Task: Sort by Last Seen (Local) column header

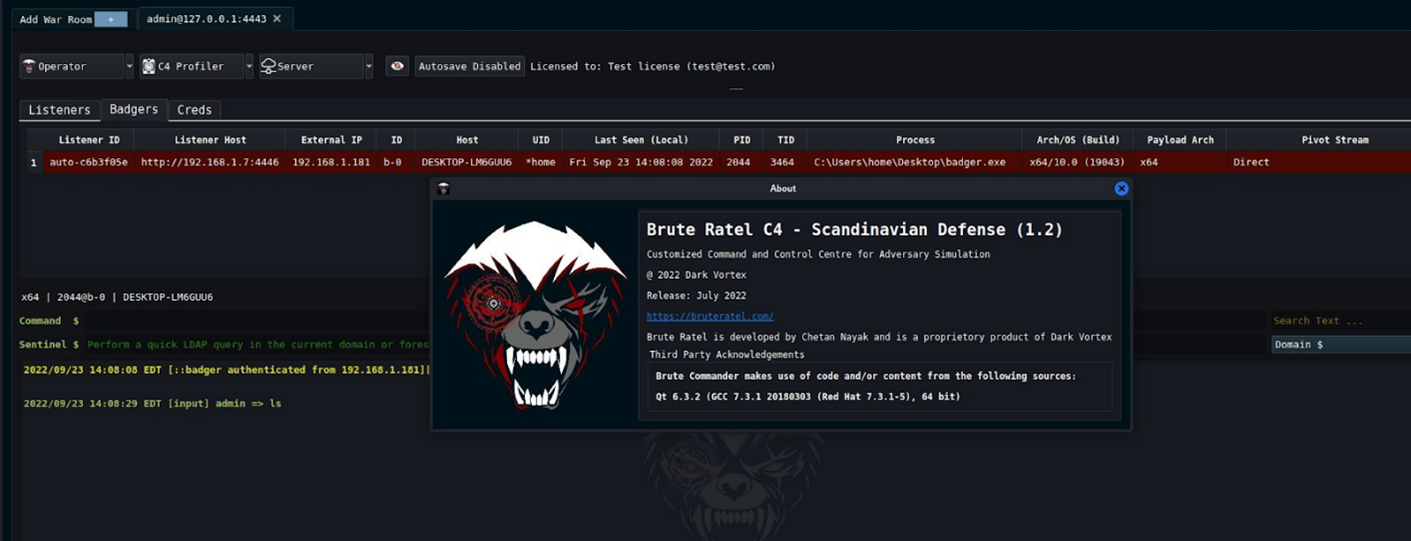Action: coord(640,140)
